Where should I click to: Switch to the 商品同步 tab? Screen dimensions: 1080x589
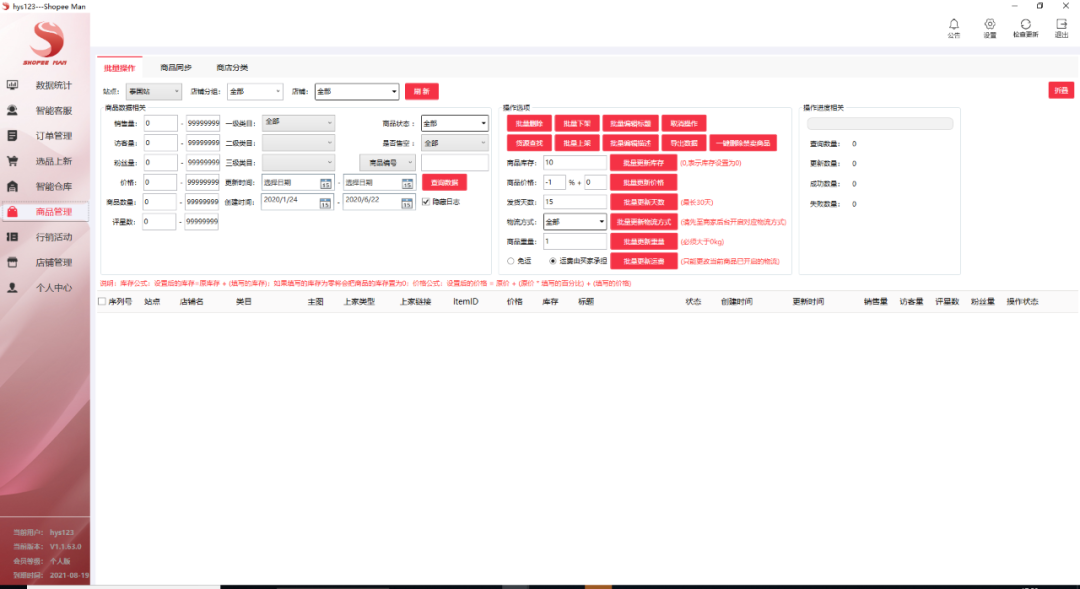[176, 68]
